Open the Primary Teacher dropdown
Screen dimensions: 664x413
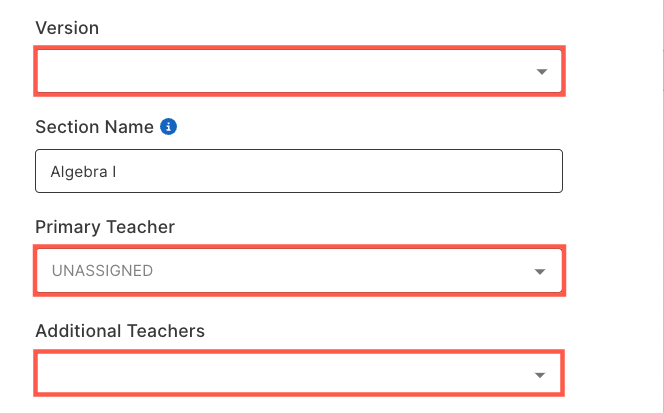pos(299,270)
